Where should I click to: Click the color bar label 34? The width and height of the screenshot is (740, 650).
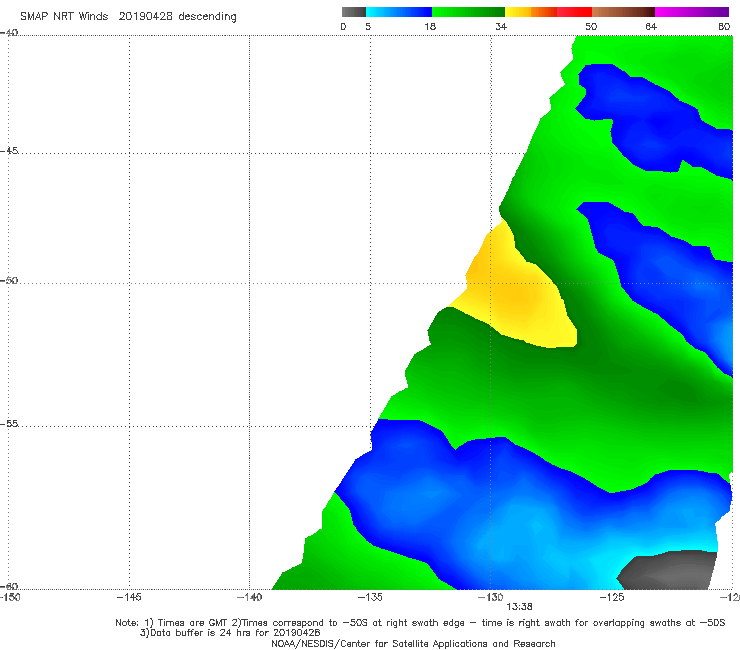[501, 27]
